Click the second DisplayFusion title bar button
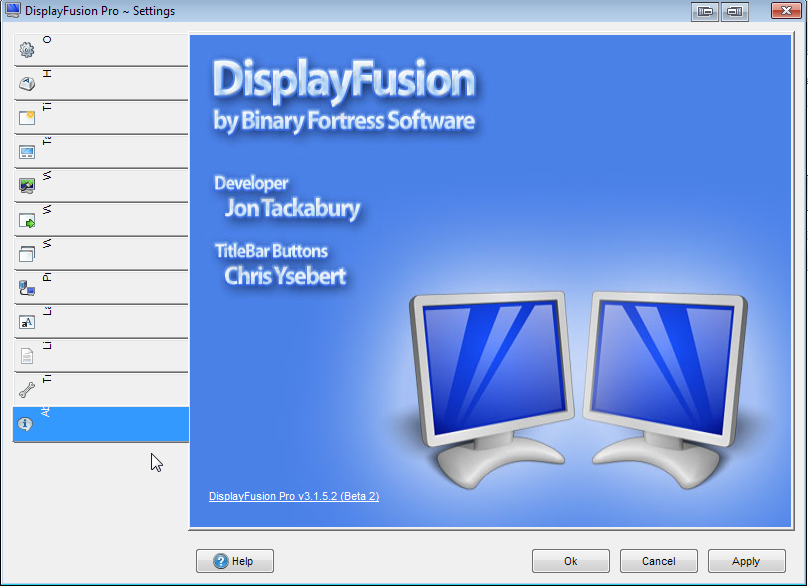 [735, 11]
